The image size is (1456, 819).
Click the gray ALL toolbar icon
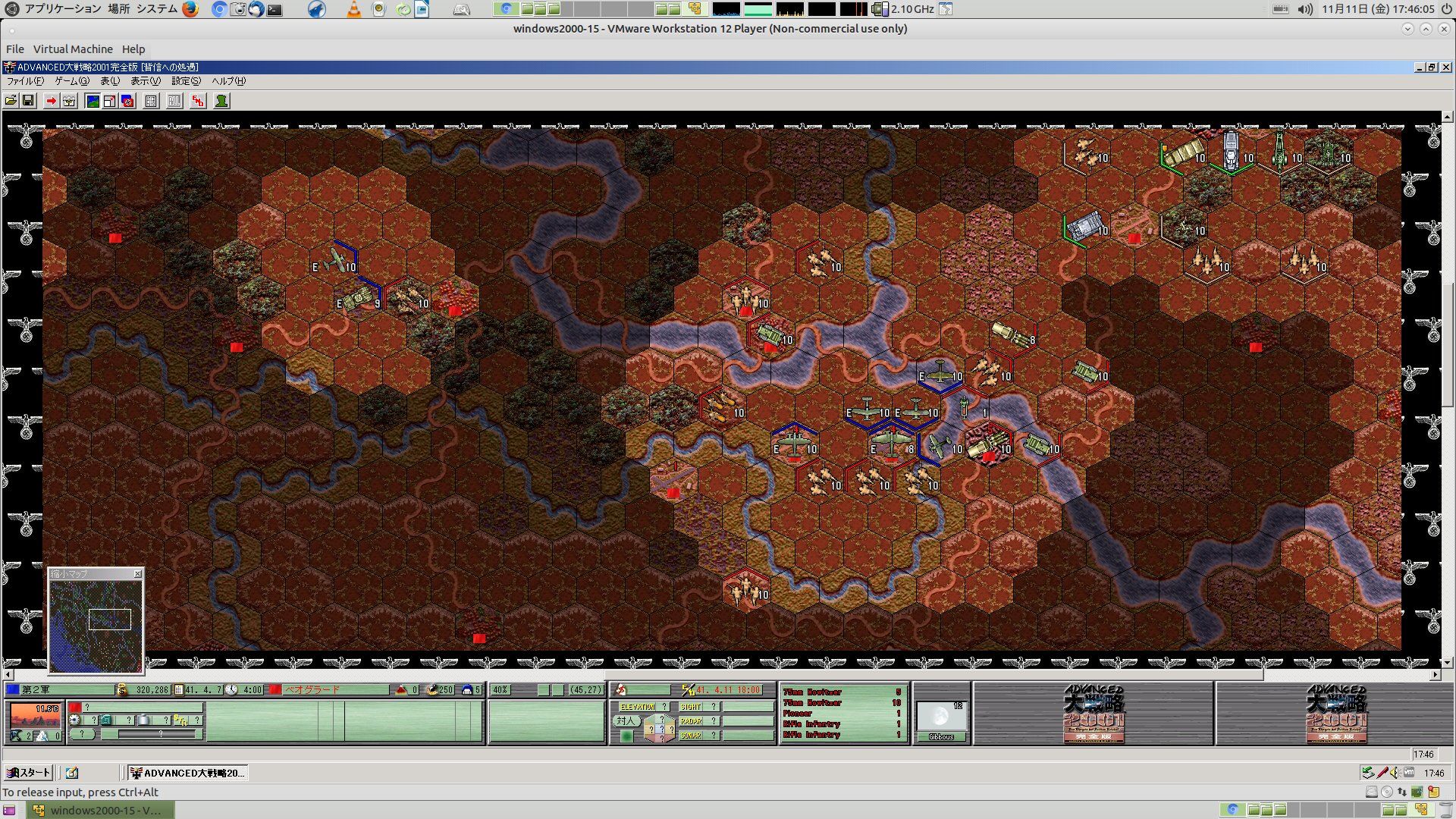pyautogui.click(x=174, y=101)
